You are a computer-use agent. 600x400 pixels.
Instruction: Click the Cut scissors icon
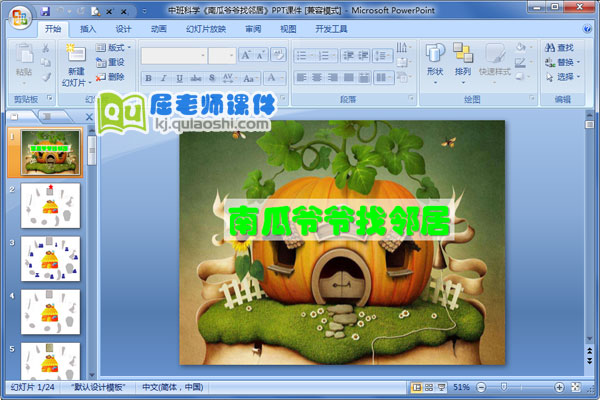pos(46,48)
